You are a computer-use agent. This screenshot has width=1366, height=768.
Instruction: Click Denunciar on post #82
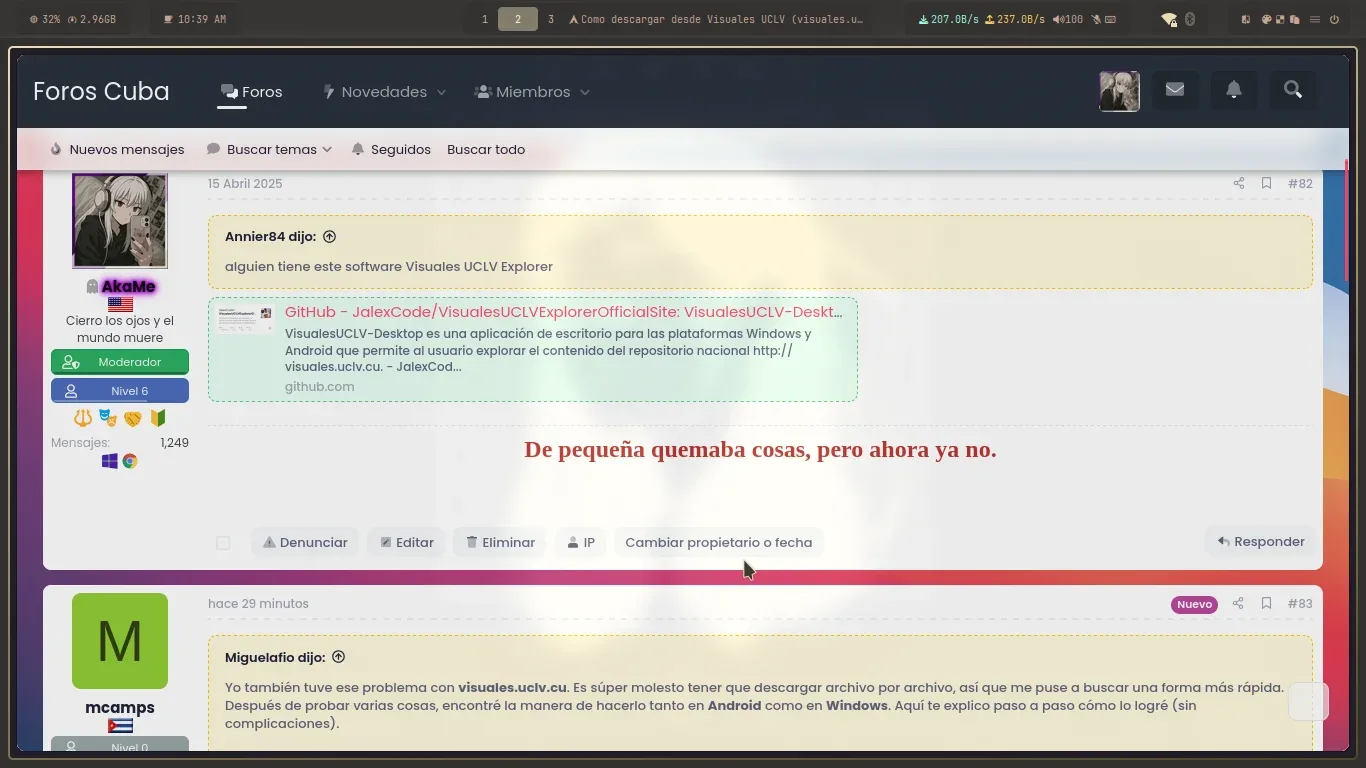305,543
